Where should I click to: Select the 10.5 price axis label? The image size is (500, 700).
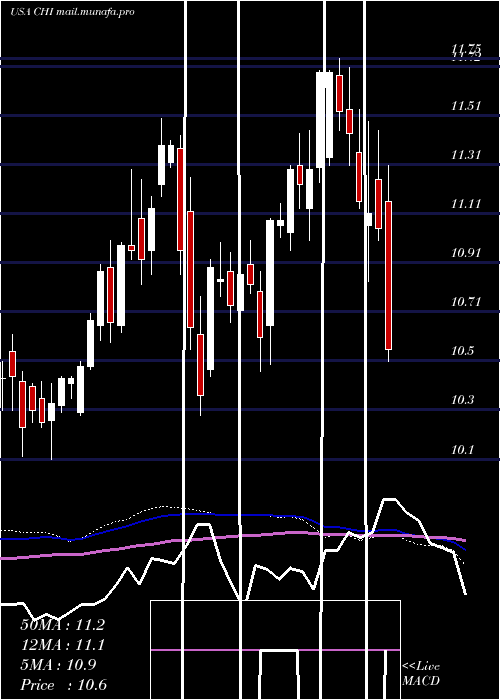coord(462,351)
